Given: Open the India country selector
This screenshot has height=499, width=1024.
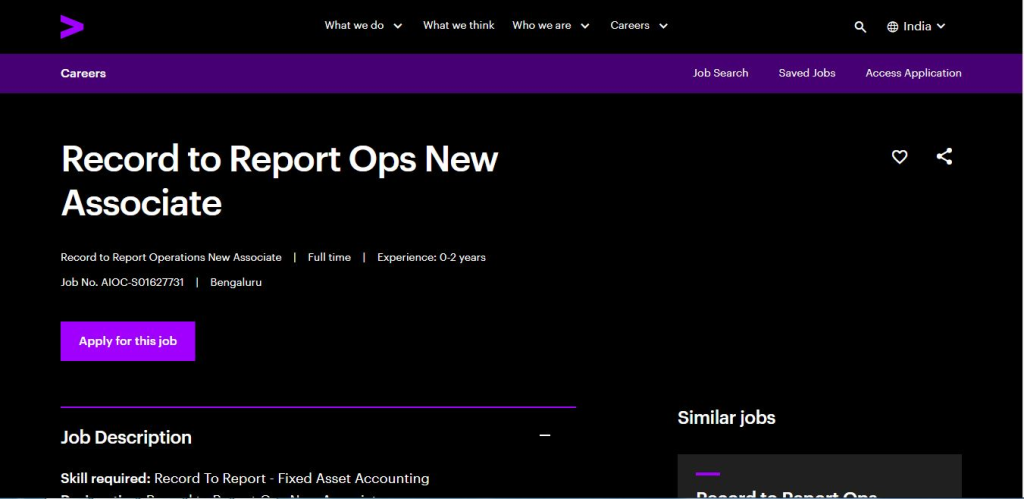Looking at the screenshot, I should (916, 27).
